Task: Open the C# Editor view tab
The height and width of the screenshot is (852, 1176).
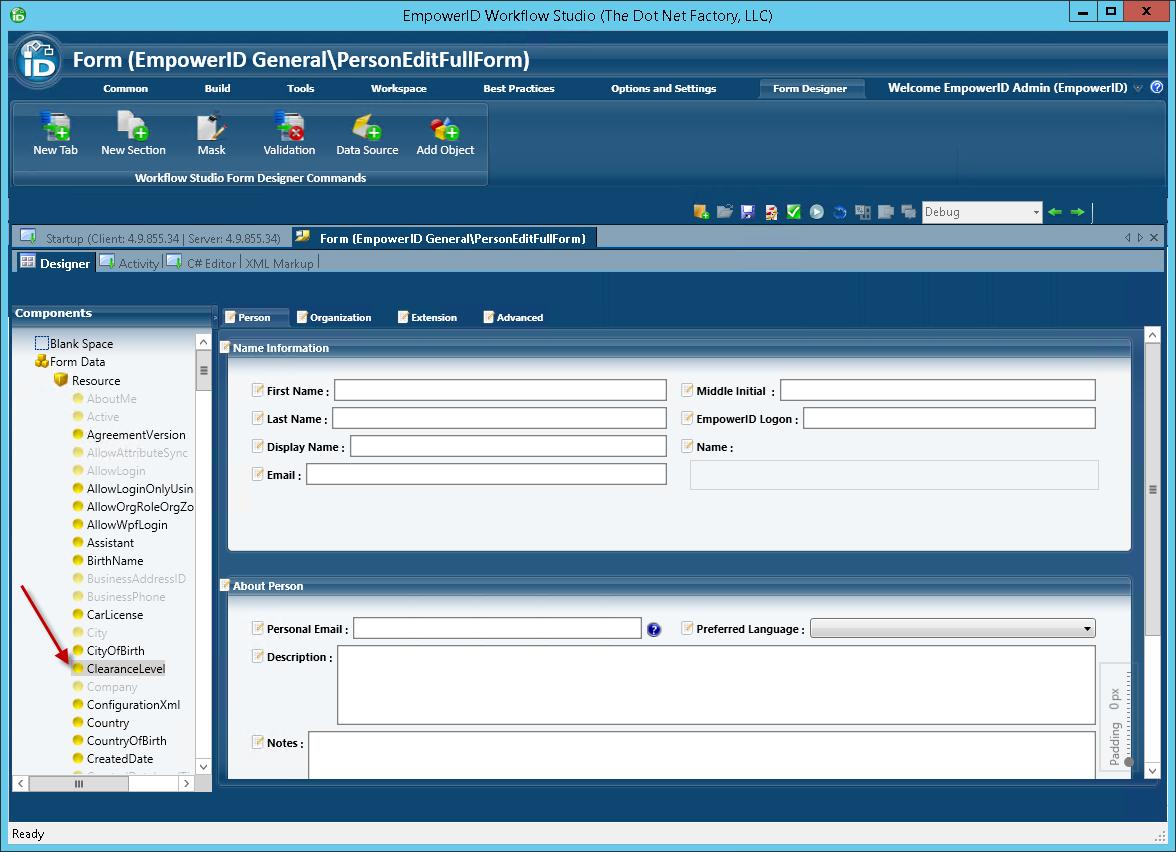Action: click(211, 264)
